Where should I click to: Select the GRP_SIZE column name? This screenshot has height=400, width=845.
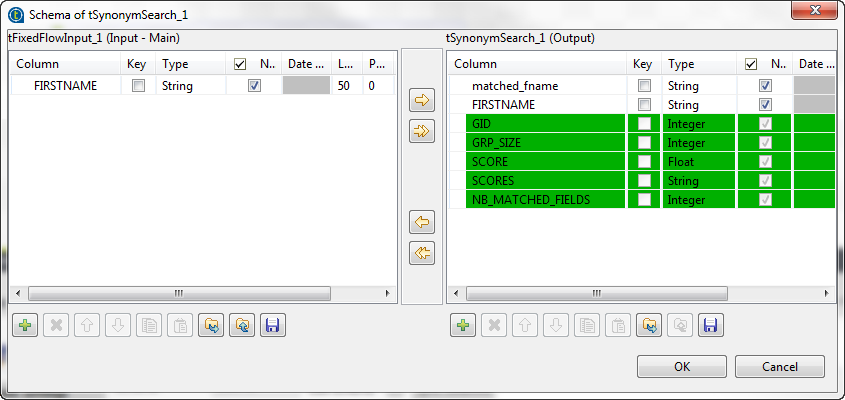pos(496,143)
